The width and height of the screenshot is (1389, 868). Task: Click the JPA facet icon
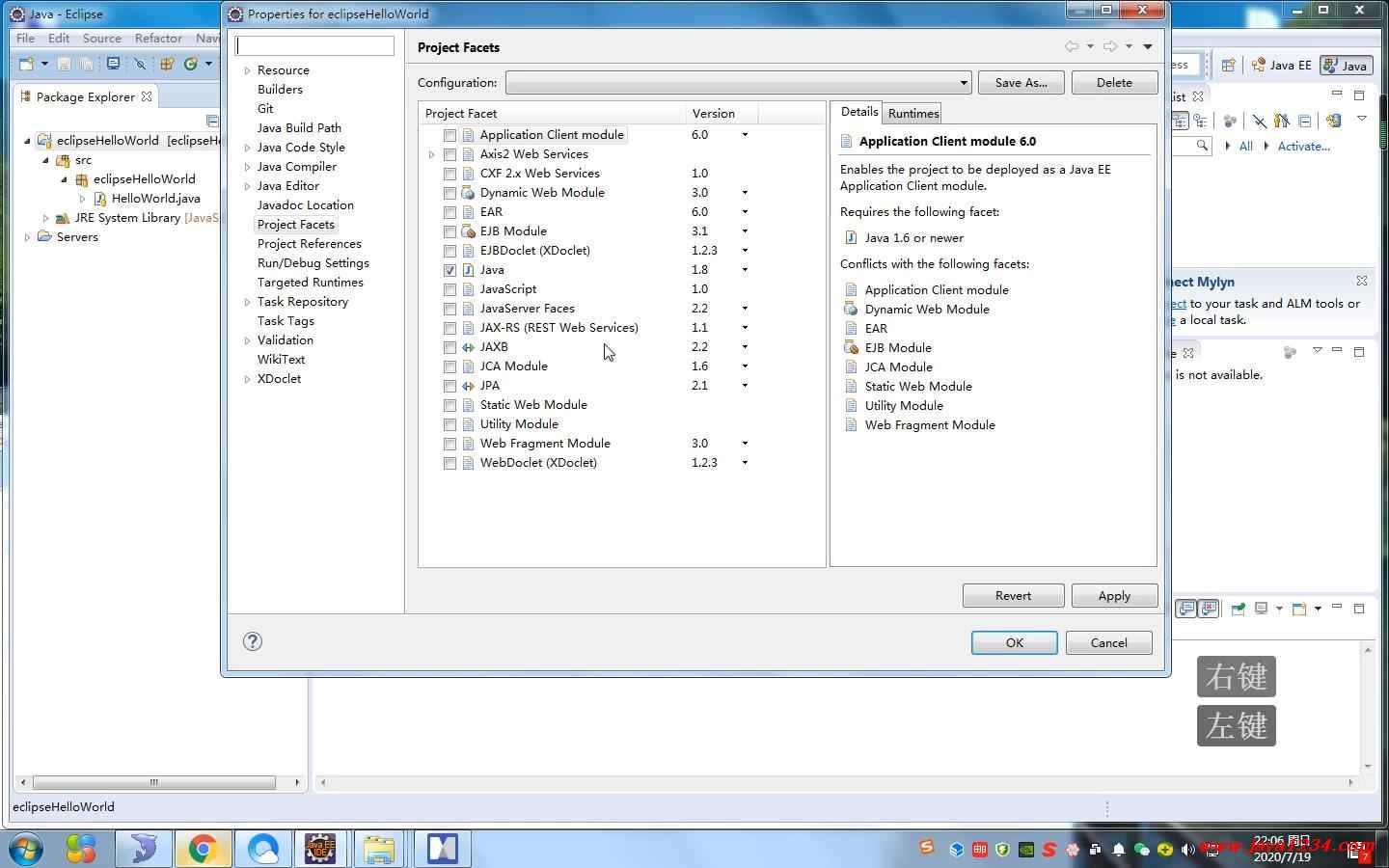point(468,386)
